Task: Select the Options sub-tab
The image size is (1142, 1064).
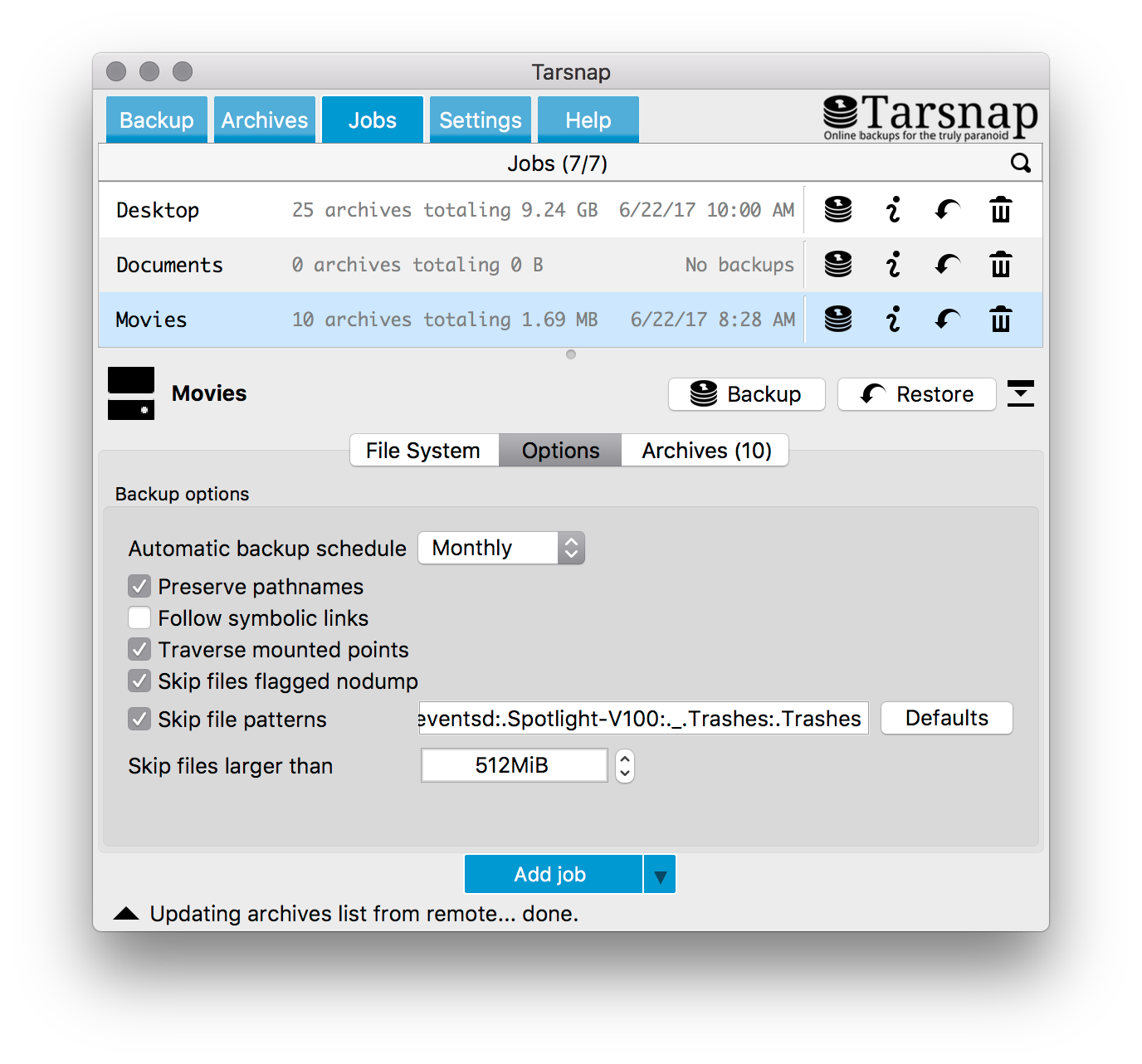Action: tap(560, 450)
